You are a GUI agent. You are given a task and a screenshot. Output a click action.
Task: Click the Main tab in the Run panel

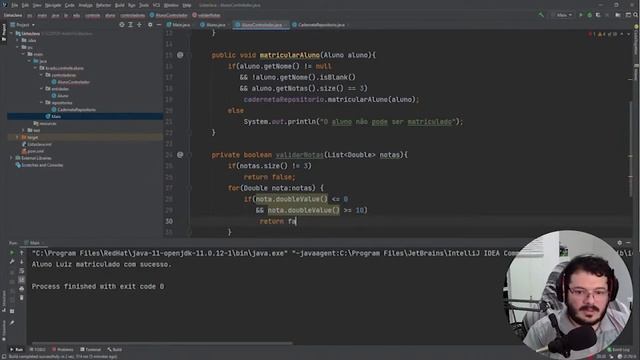tap(35, 243)
